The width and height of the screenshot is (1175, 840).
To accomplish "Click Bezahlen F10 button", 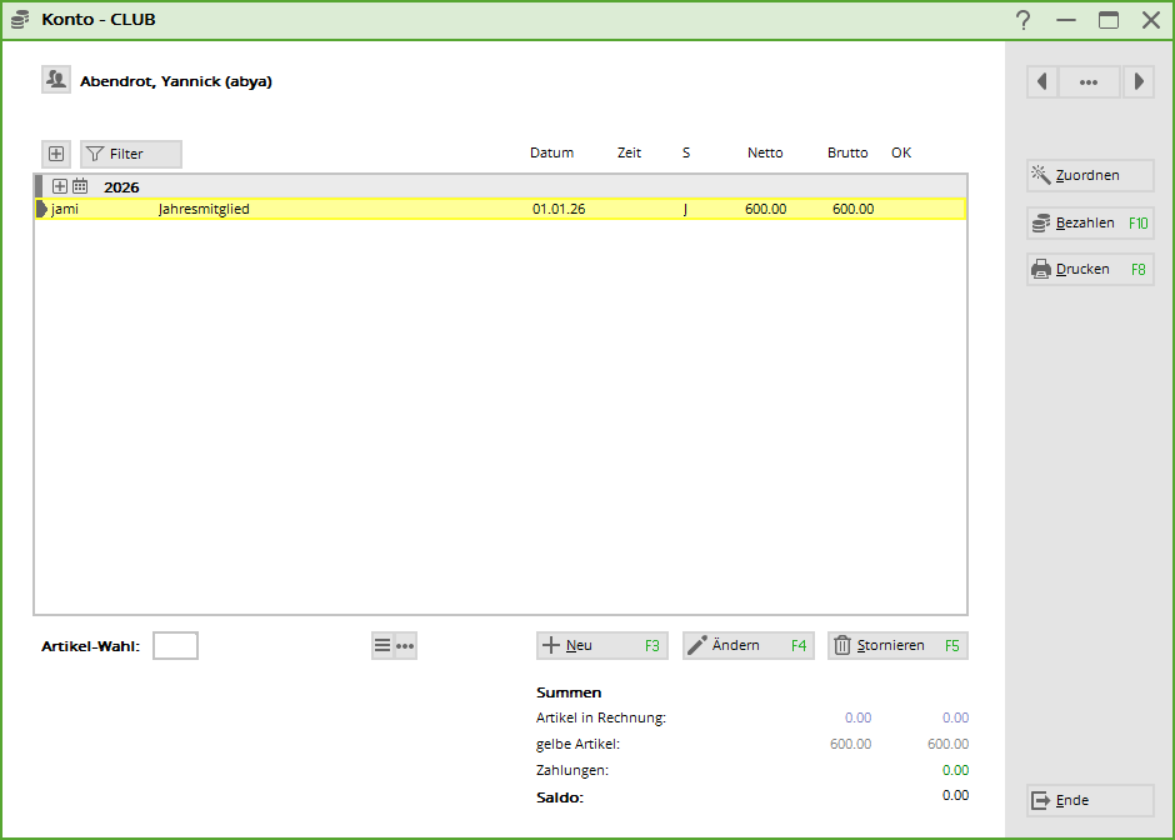I will click(1090, 223).
